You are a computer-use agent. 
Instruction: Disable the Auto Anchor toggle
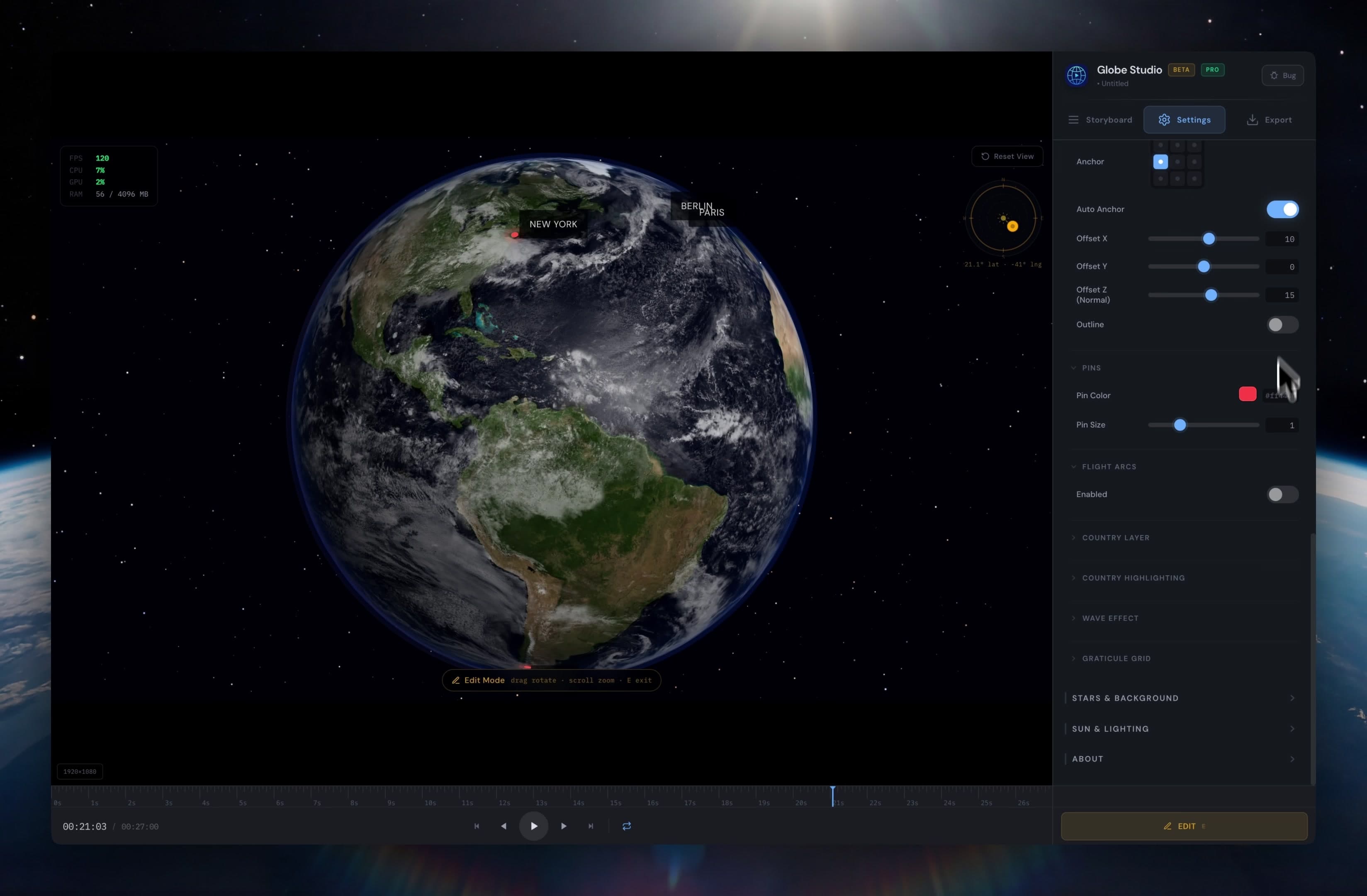(1282, 209)
